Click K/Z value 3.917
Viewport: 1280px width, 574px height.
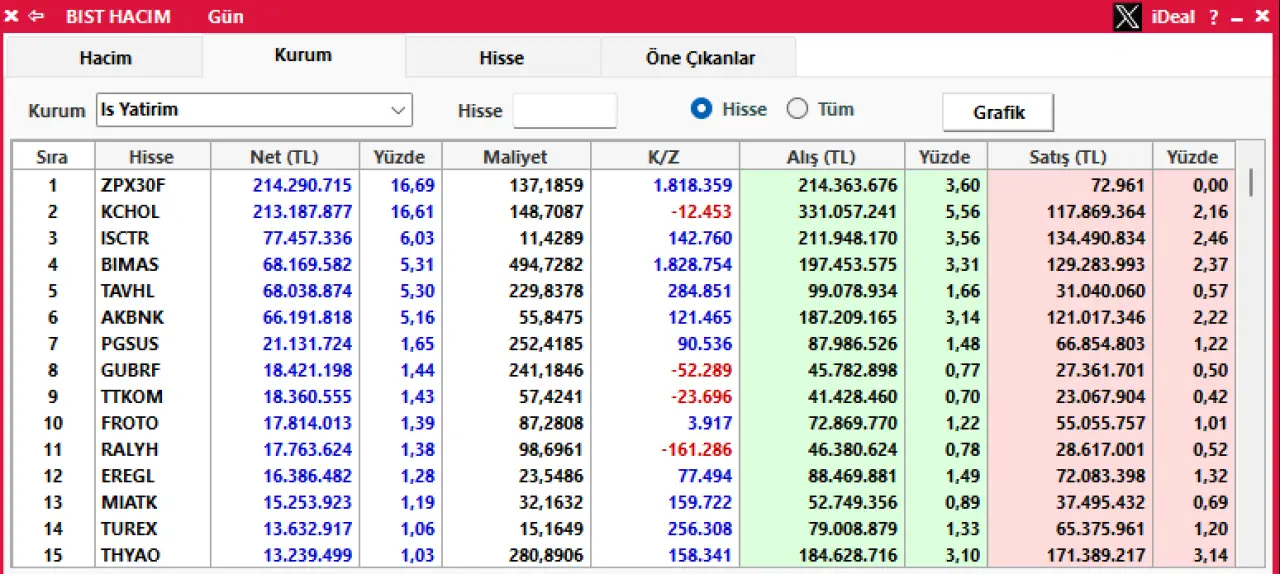pyautogui.click(x=710, y=423)
